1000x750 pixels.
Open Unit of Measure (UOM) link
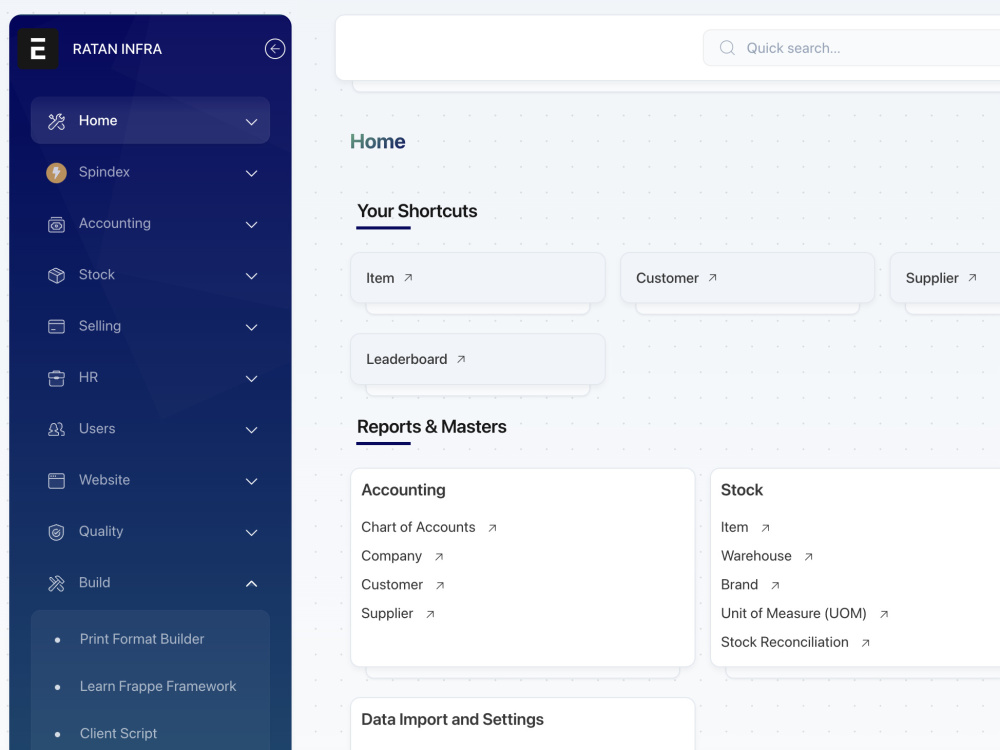(793, 614)
